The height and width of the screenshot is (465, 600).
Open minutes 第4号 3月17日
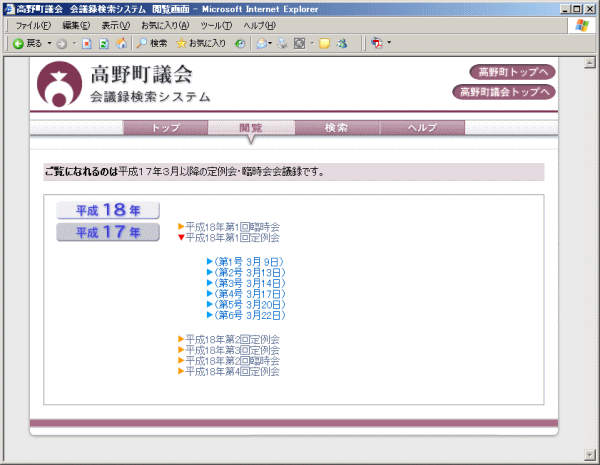(x=246, y=294)
